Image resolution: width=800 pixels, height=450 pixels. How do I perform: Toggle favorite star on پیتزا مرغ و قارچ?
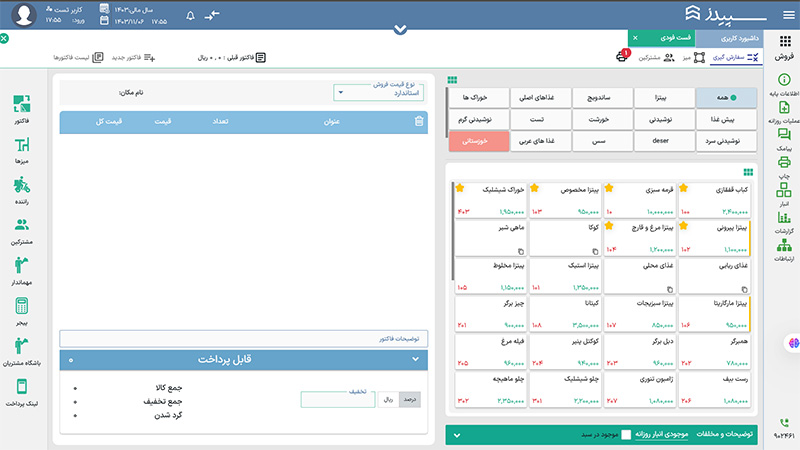pos(609,226)
